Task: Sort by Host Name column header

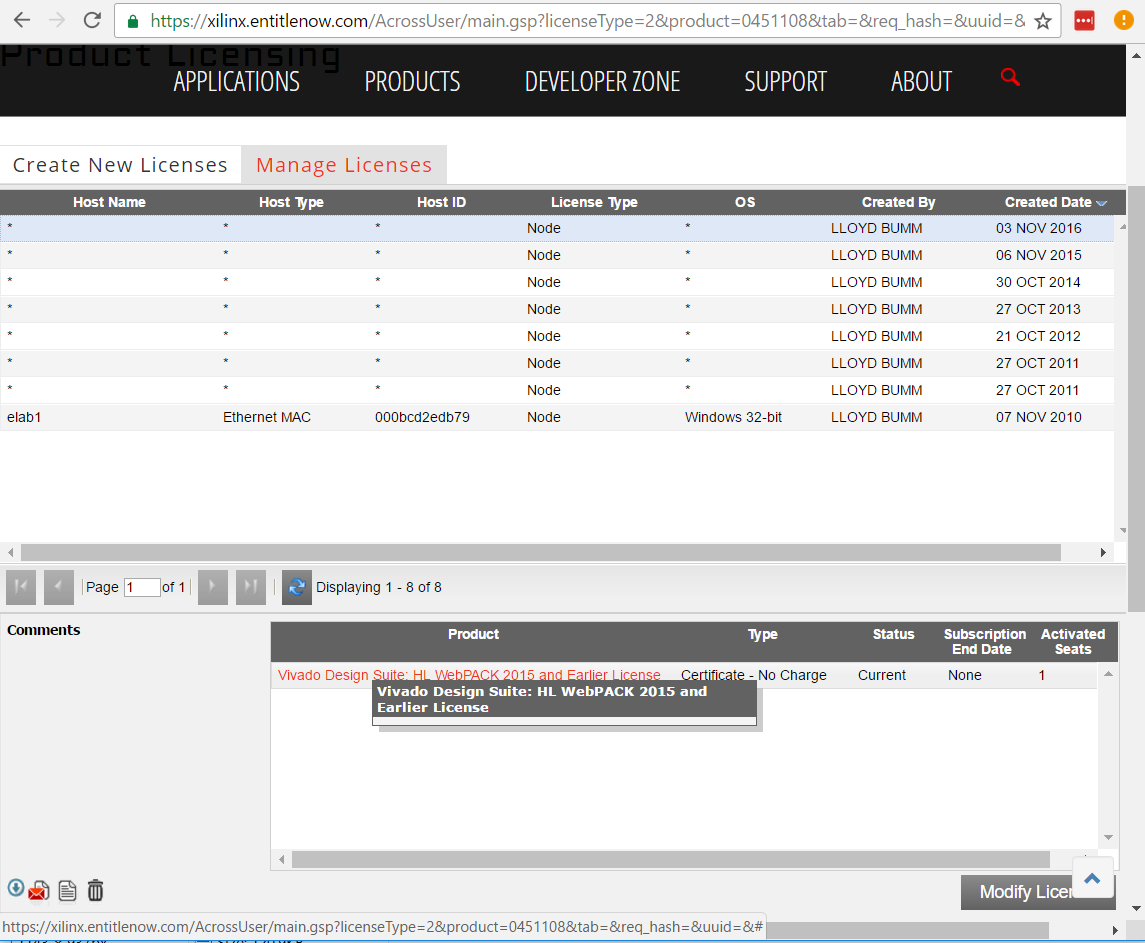Action: (109, 202)
